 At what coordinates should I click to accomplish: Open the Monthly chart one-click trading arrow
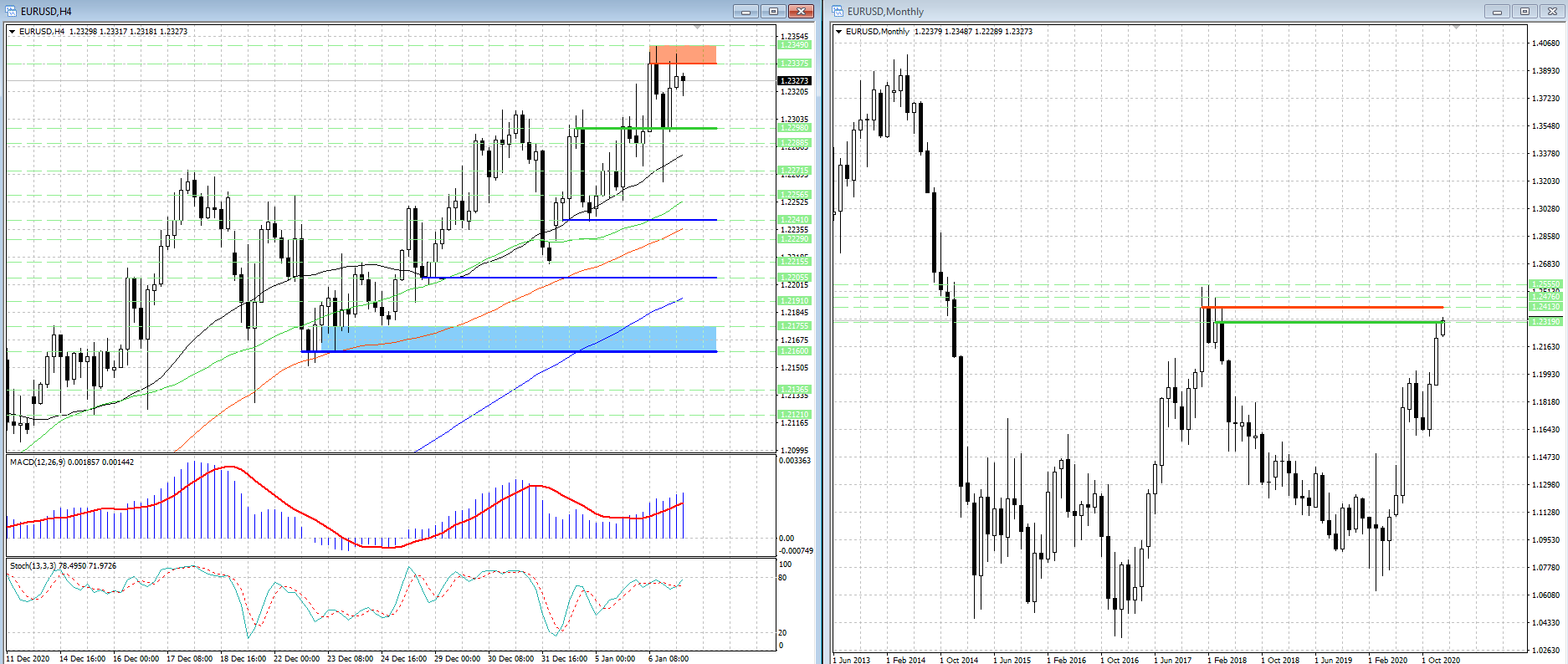[839, 32]
